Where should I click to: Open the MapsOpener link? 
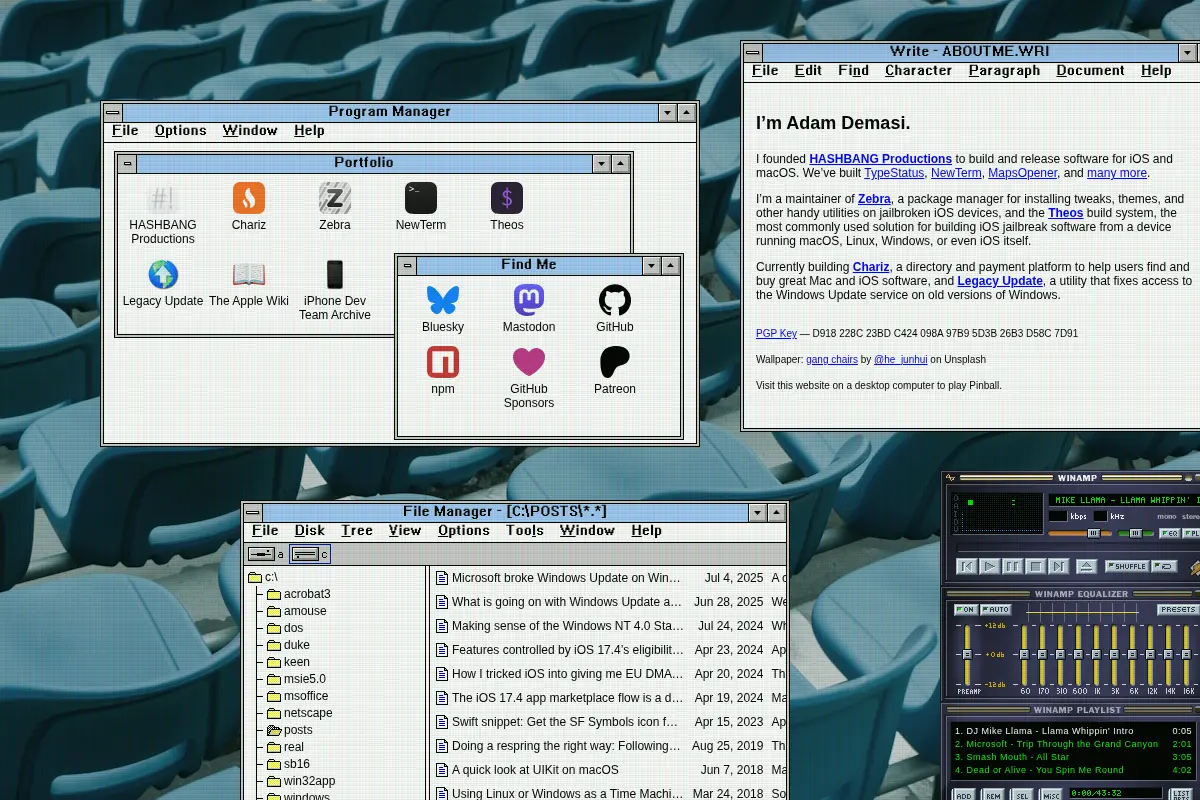[1022, 173]
